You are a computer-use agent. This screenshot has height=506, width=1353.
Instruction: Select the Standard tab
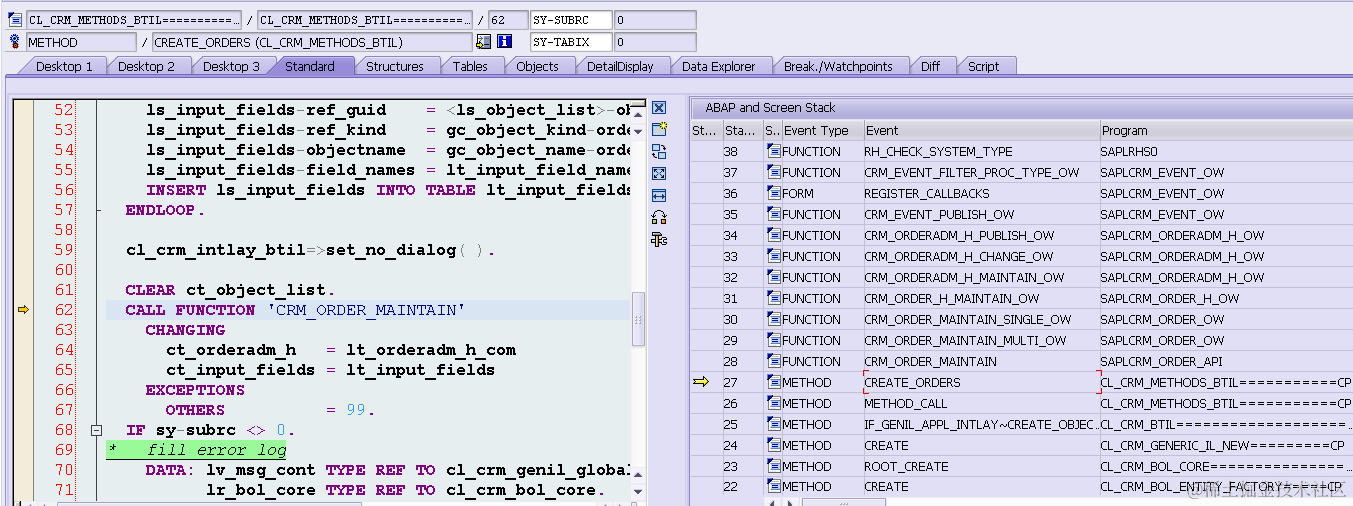(x=310, y=66)
